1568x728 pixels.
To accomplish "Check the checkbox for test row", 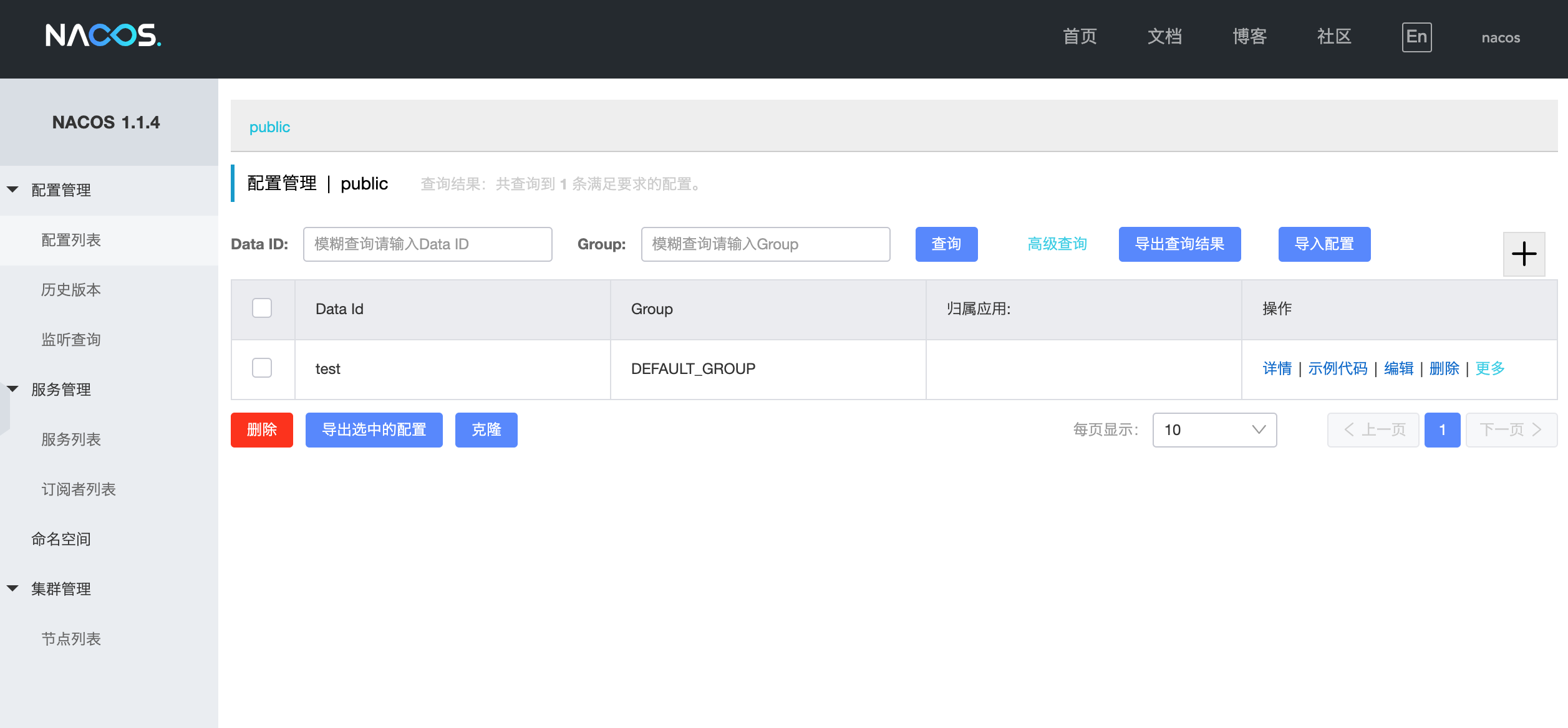I will [262, 368].
